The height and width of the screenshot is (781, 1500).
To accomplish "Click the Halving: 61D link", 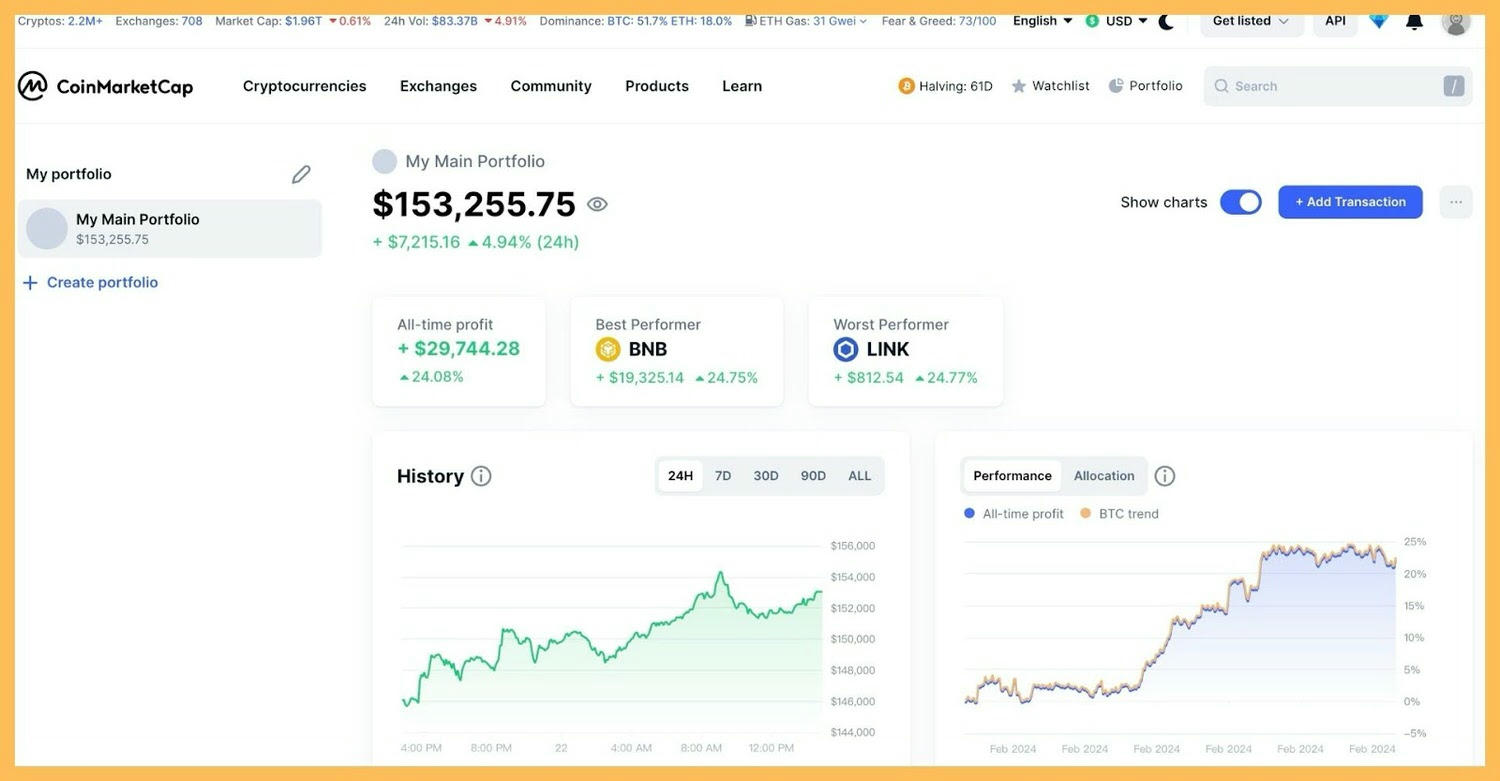I will [x=946, y=86].
